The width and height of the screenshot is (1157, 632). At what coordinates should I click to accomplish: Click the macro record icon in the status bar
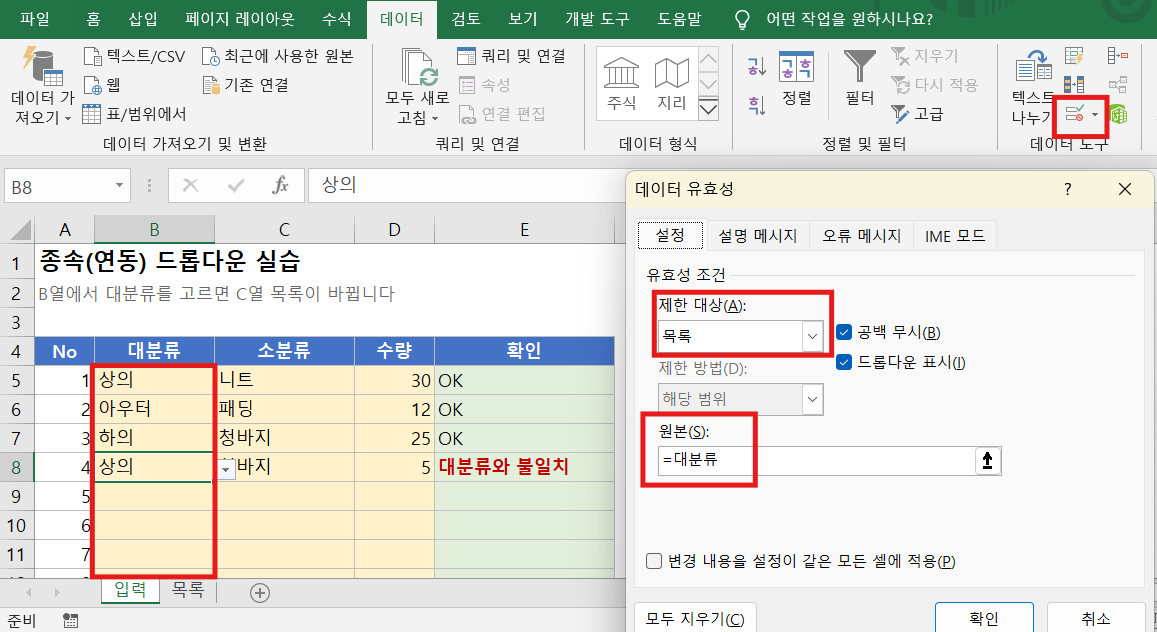pyautogui.click(x=70, y=621)
